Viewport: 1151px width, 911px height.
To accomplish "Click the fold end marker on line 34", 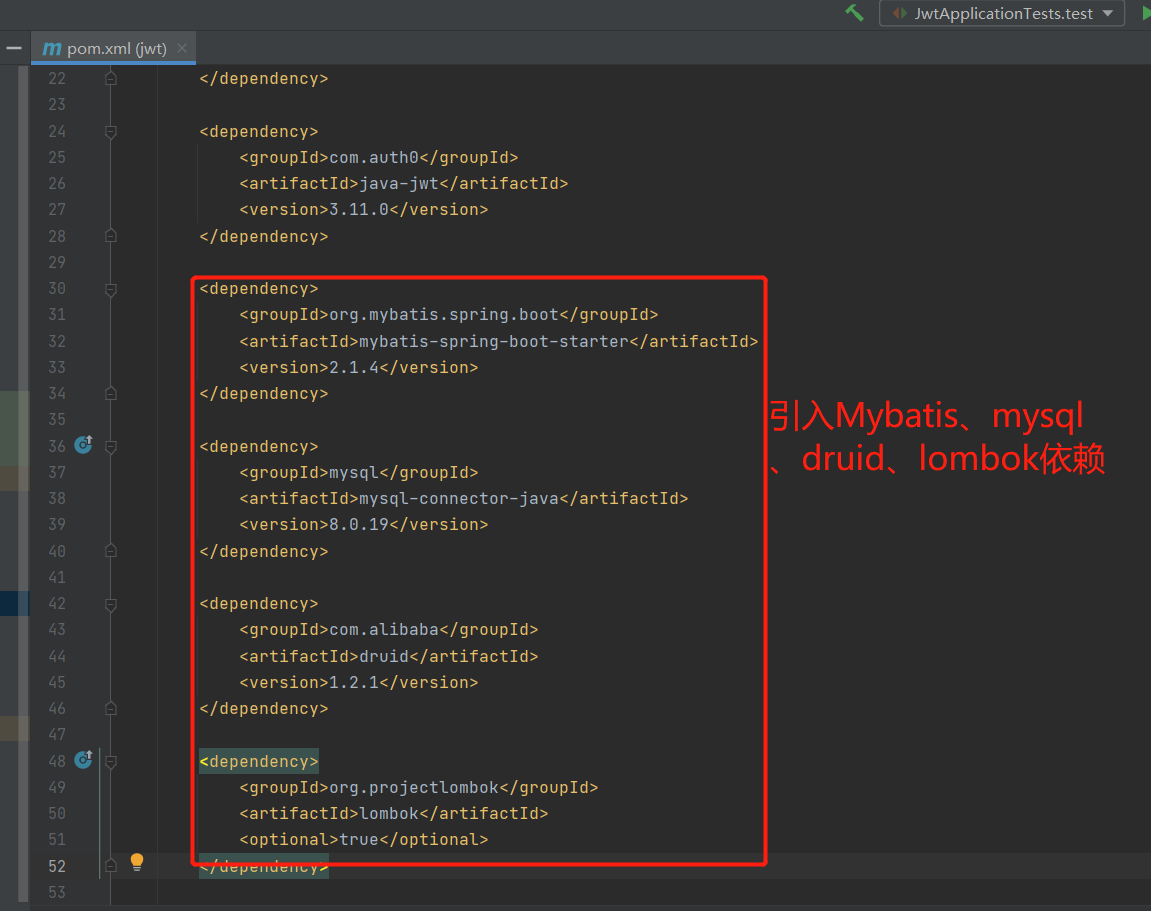I will [x=111, y=393].
